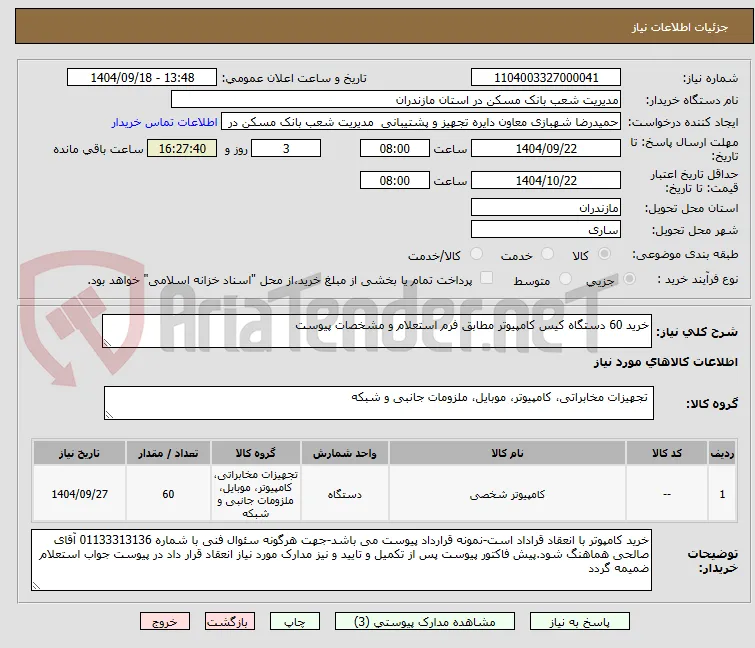Screen dimensions: 755x648
Task: Click the دستگاه unit cell
Action: pyautogui.click(x=345, y=494)
